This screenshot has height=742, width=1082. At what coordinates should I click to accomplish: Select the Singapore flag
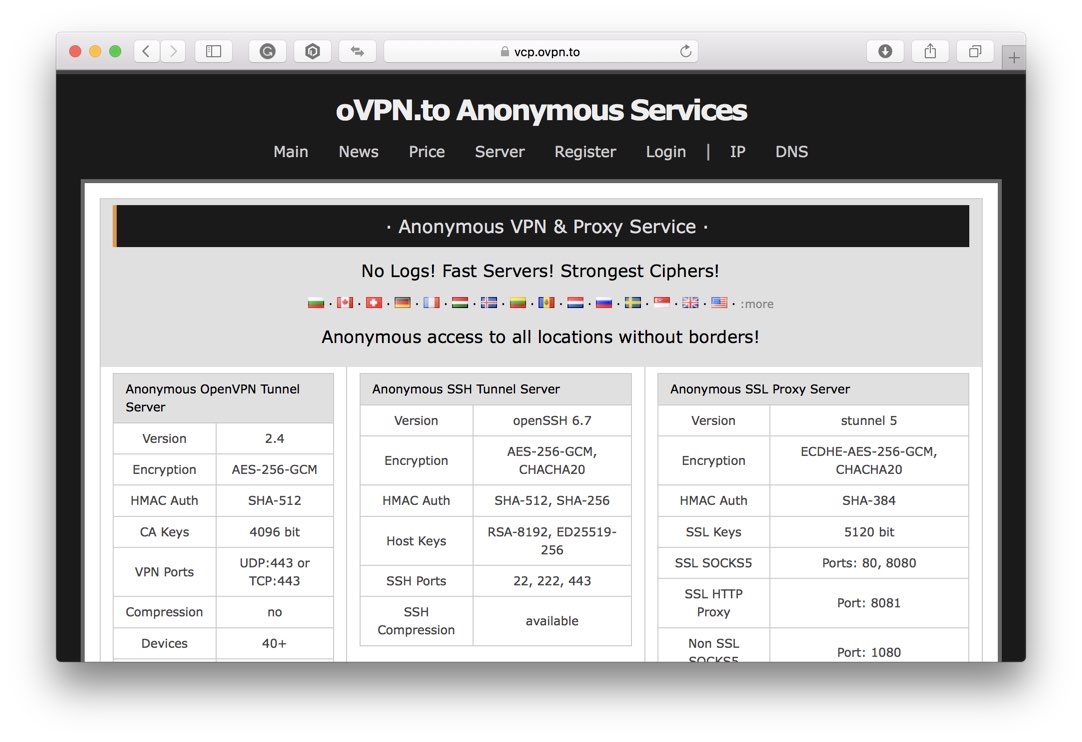662,302
